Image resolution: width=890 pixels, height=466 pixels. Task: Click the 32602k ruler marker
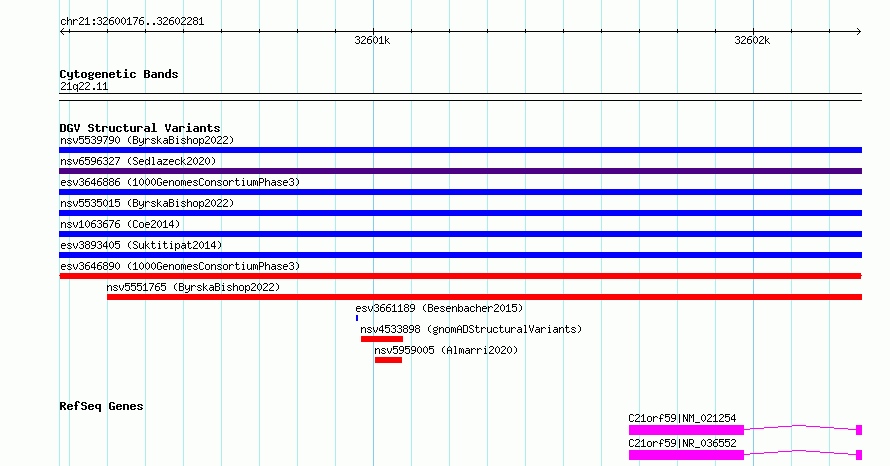point(752,40)
